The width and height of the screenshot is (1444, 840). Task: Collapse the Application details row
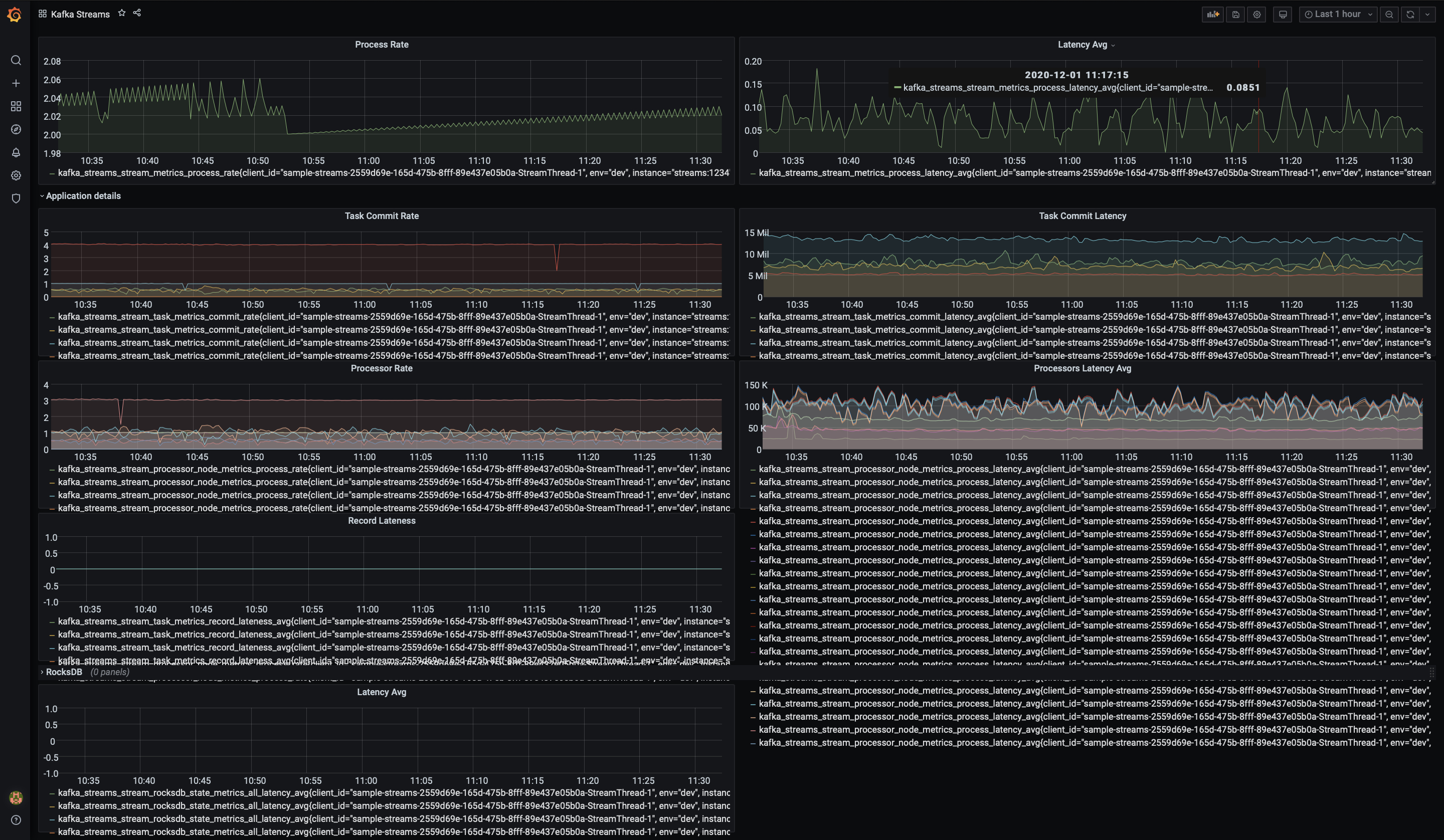pyautogui.click(x=83, y=196)
